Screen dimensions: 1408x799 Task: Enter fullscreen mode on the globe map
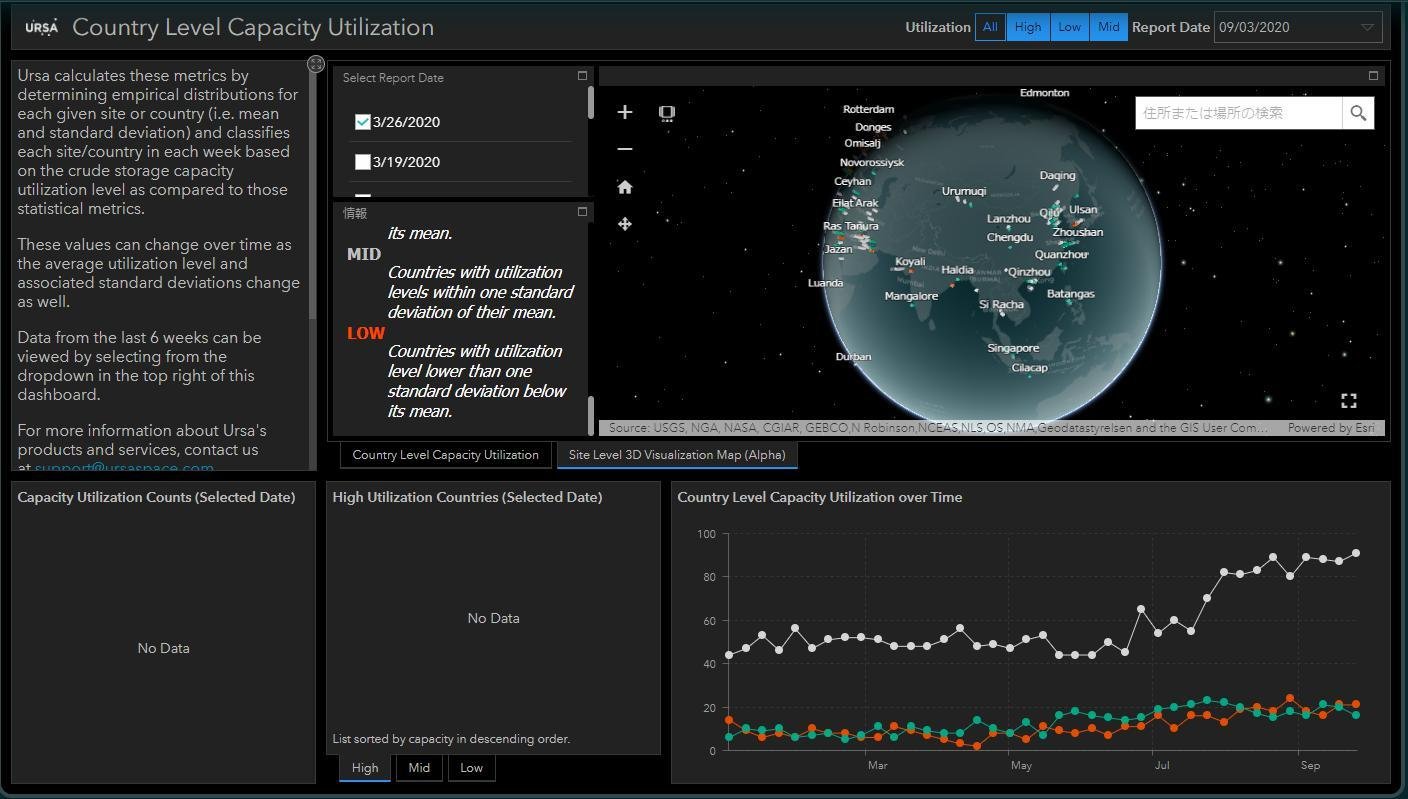pos(1349,401)
